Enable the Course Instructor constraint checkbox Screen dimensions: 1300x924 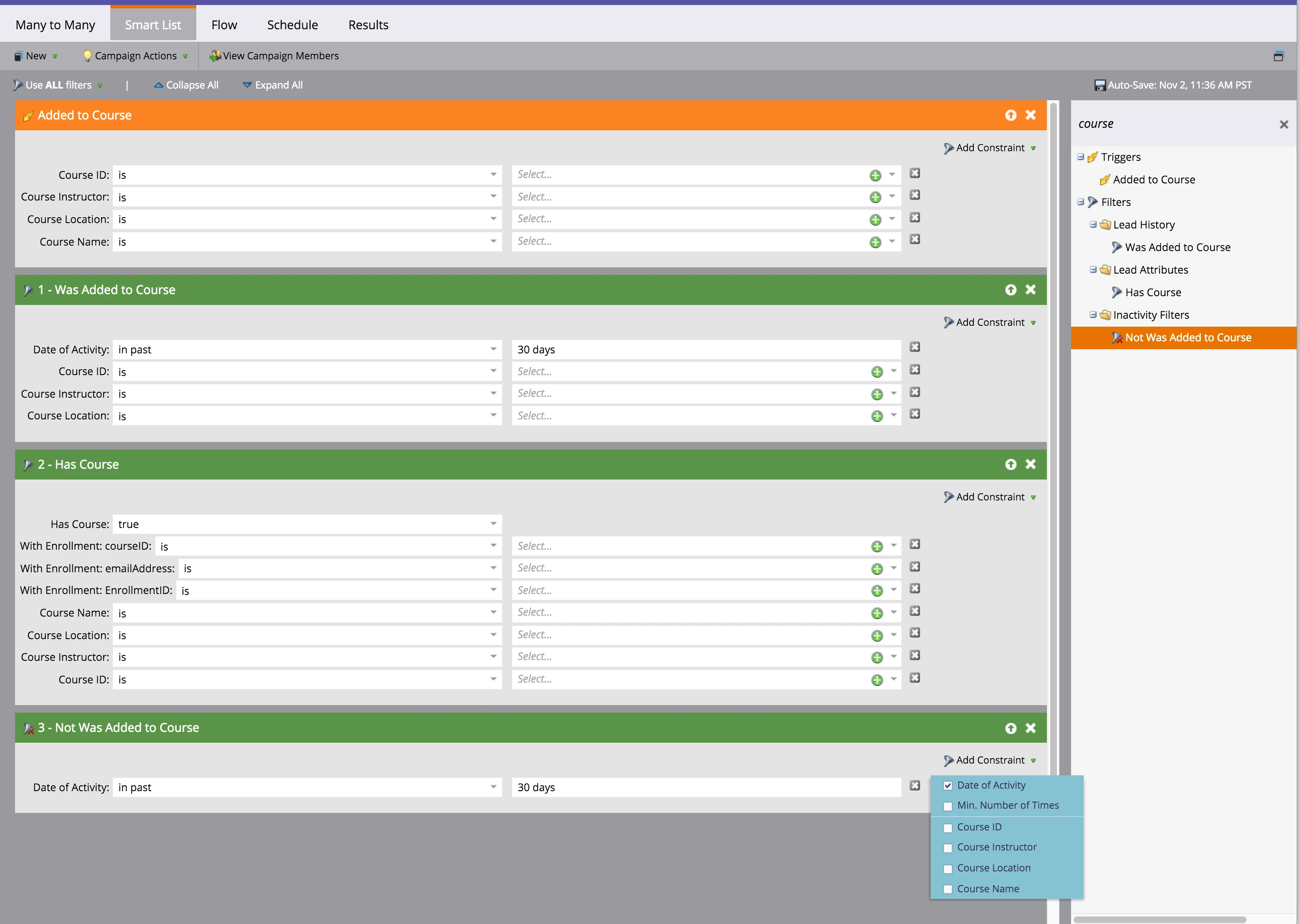click(948, 848)
